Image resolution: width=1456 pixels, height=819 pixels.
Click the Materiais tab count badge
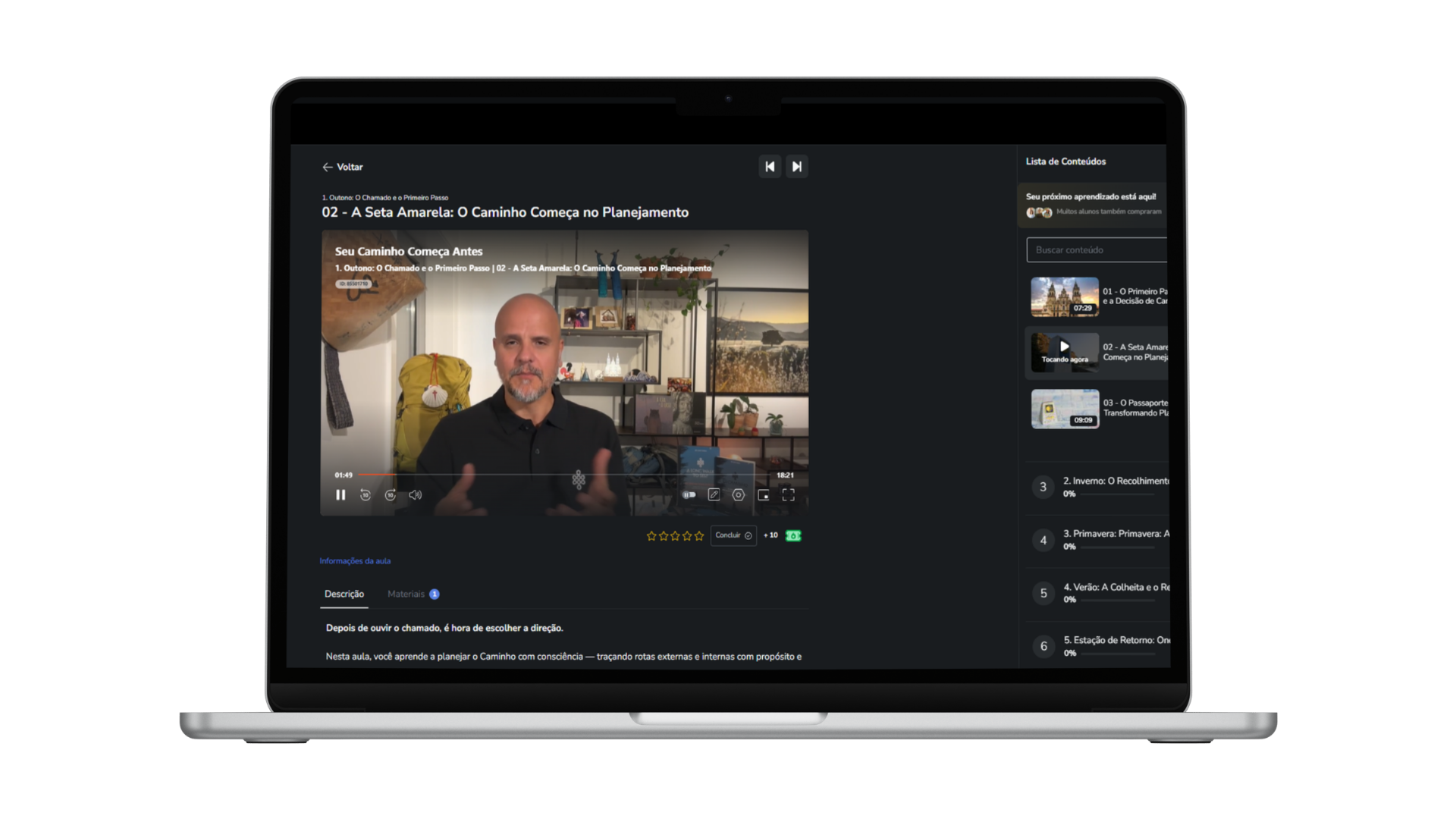(x=435, y=594)
